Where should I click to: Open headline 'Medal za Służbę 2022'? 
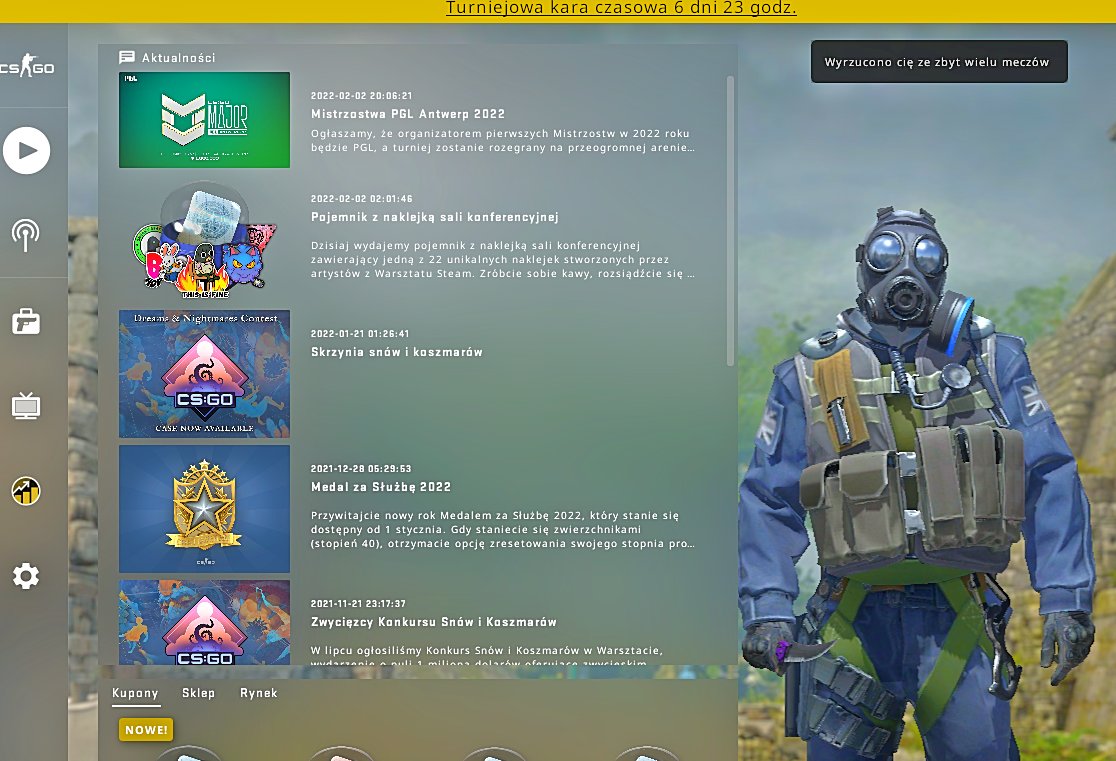(381, 487)
